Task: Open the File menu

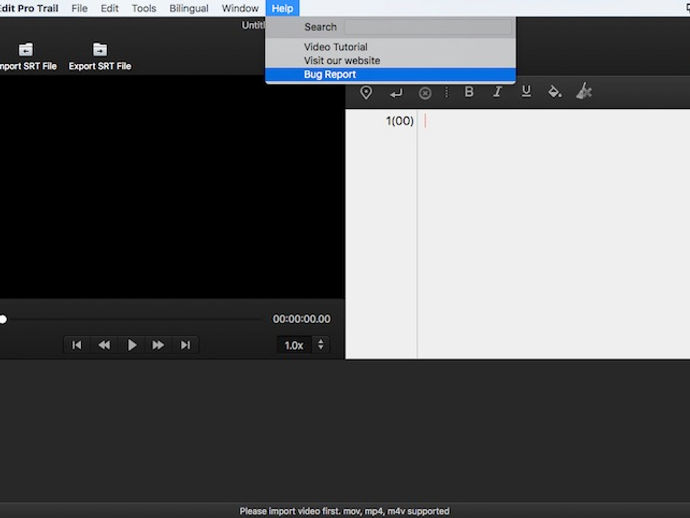Action: tap(80, 8)
